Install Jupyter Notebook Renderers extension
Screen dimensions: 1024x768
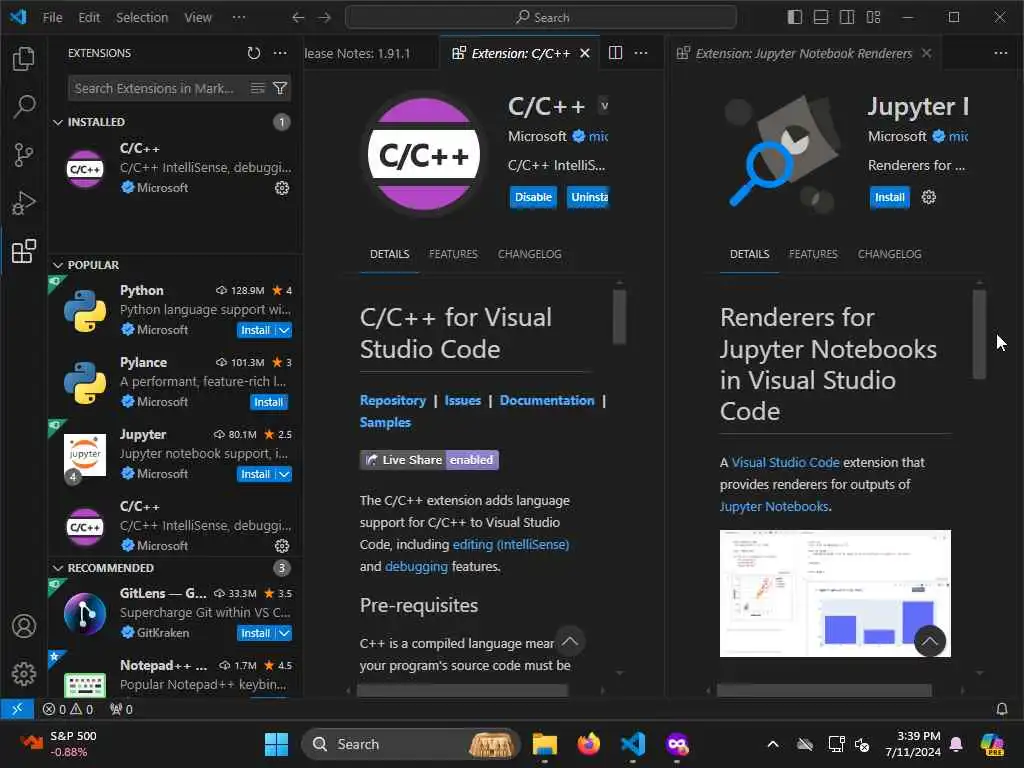pyautogui.click(x=889, y=197)
